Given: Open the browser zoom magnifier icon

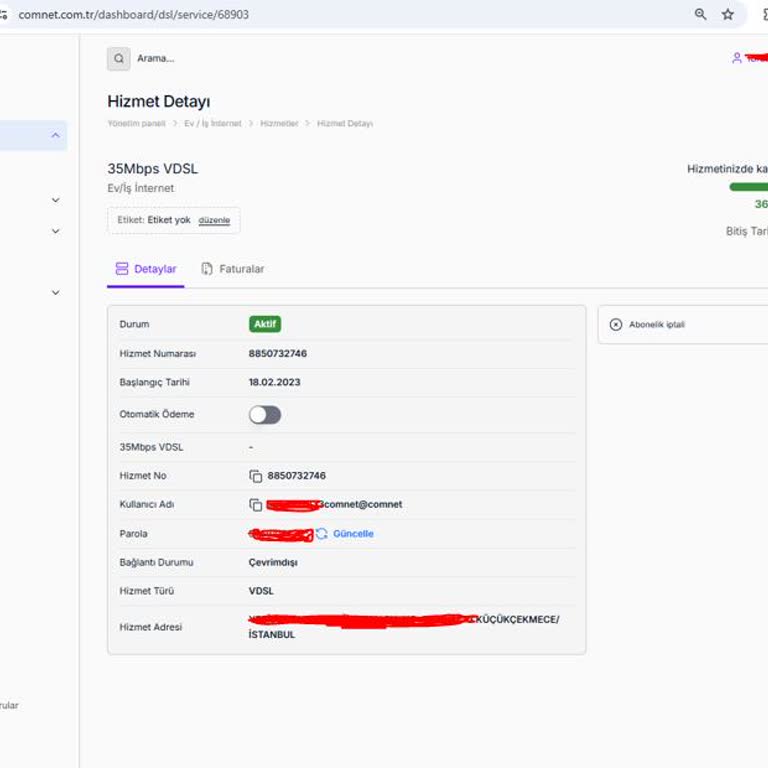Looking at the screenshot, I should tap(701, 14).
